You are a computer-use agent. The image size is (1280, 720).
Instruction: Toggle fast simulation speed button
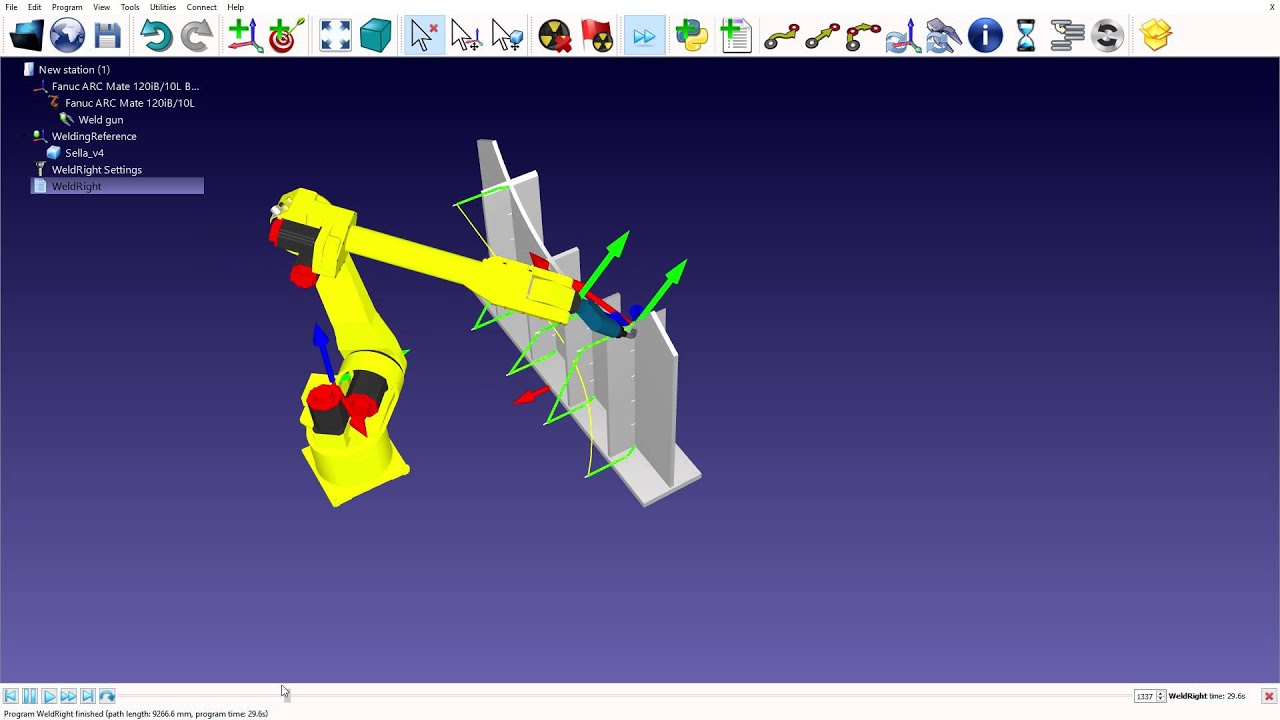point(644,36)
